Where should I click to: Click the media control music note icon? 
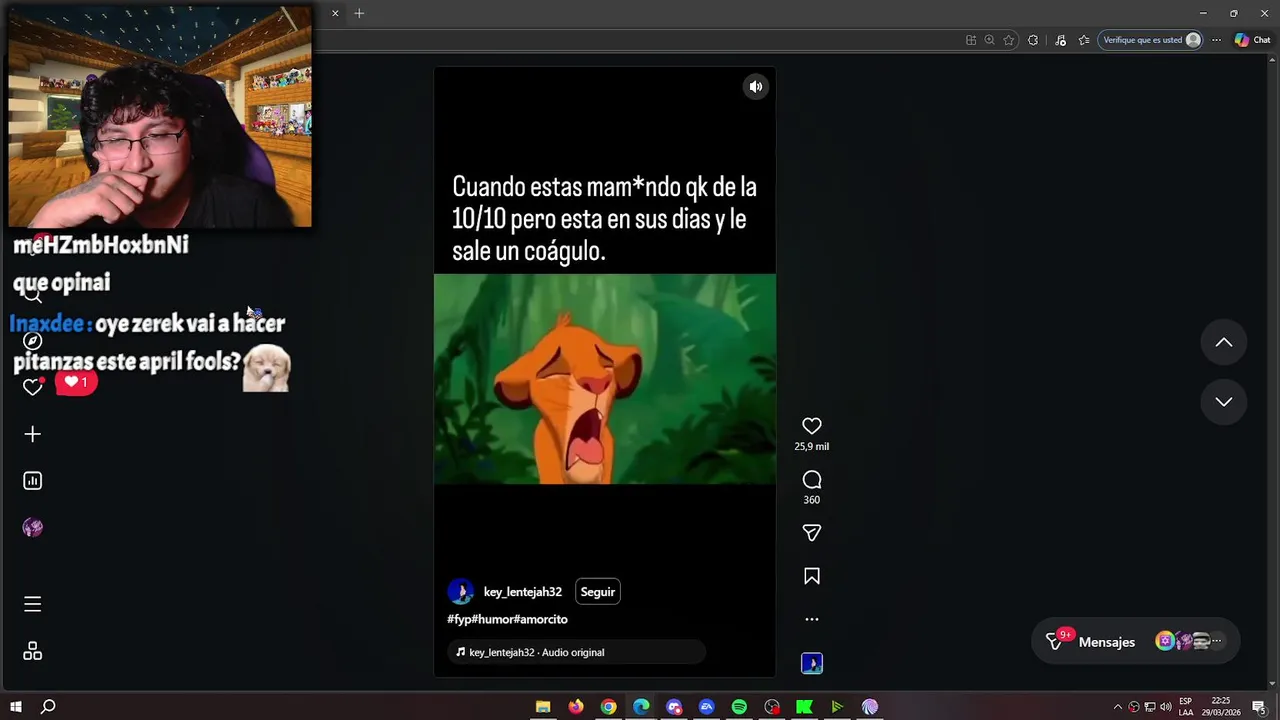tap(1061, 40)
